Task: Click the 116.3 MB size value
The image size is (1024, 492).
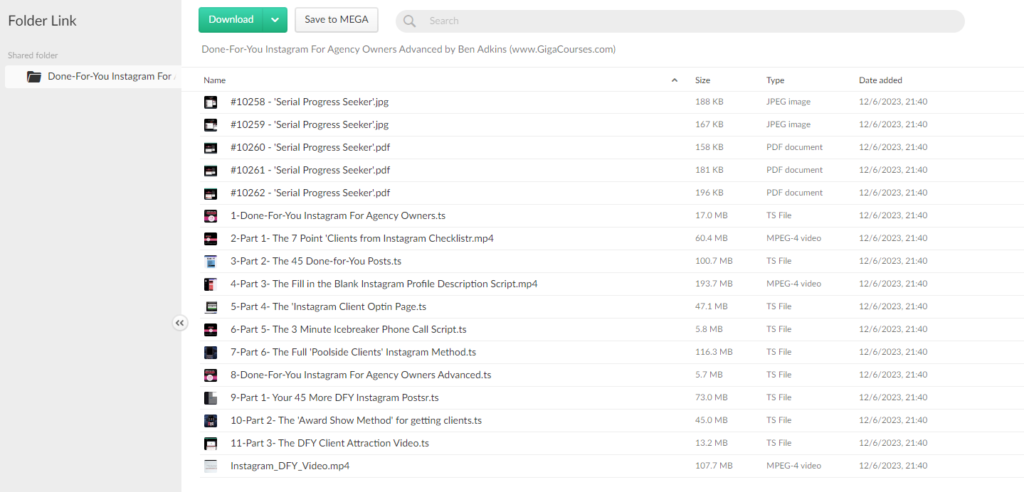Action: coord(714,352)
